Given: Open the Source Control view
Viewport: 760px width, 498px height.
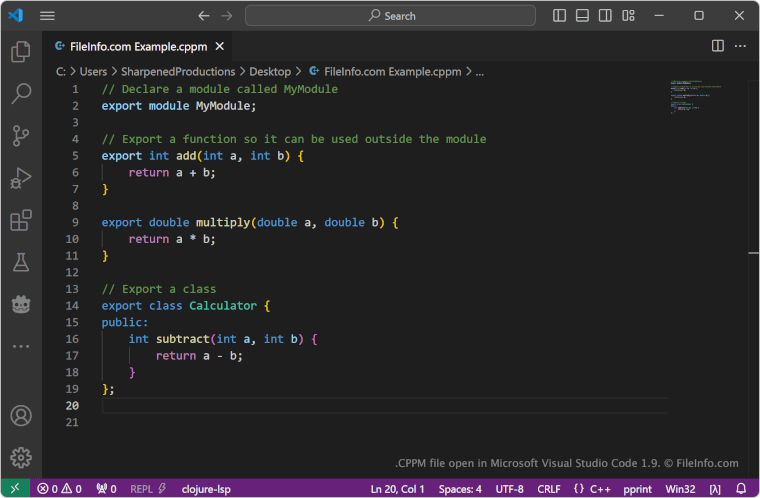Looking at the screenshot, I should coord(21,137).
